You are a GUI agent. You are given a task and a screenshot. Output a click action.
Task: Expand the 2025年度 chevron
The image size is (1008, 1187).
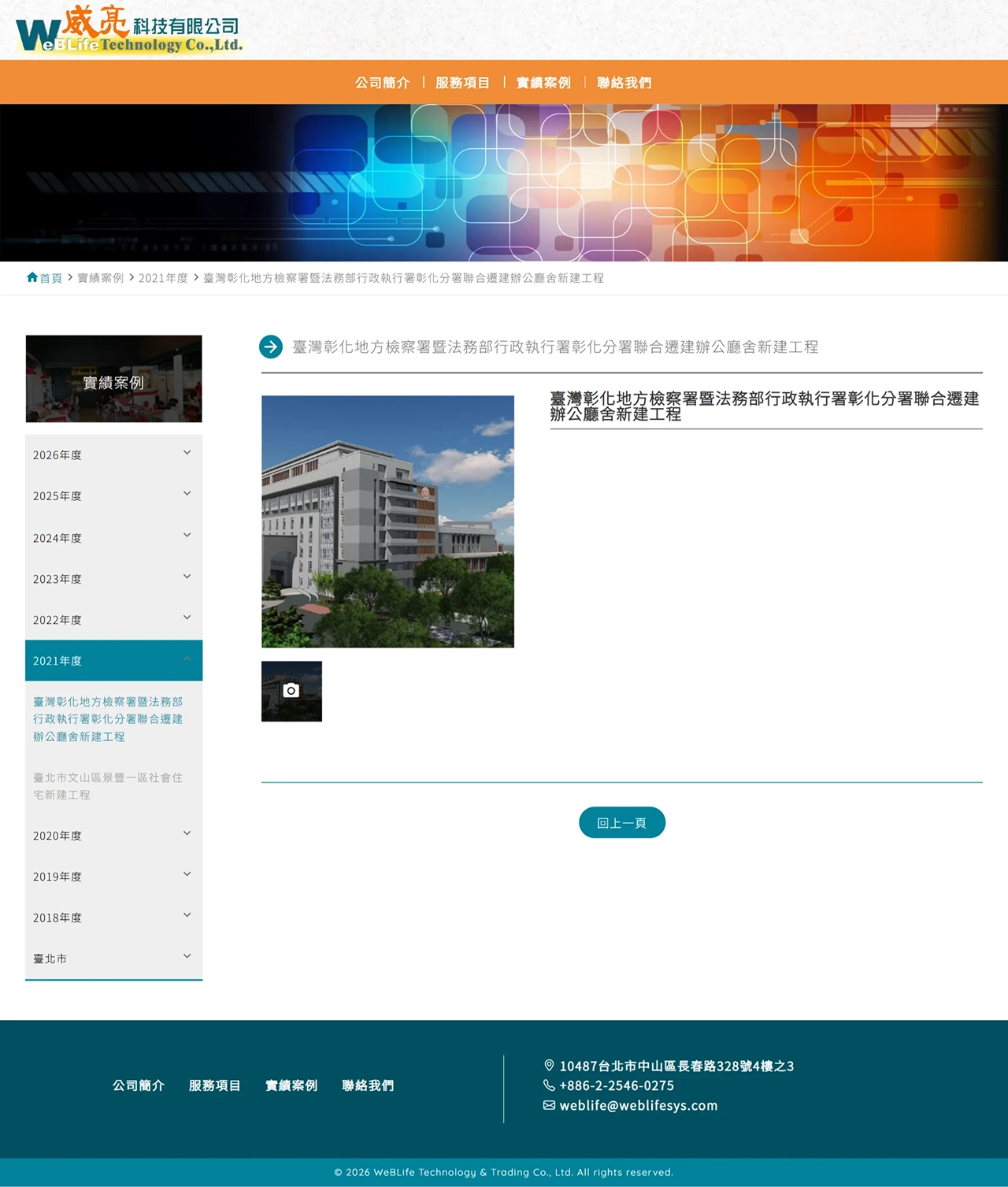click(x=187, y=494)
